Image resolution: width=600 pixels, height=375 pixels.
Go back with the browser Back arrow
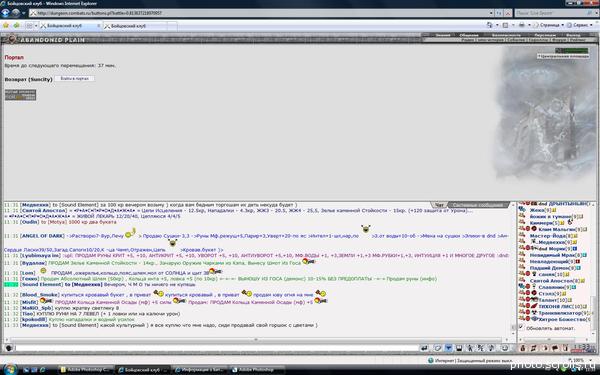click(x=5, y=13)
